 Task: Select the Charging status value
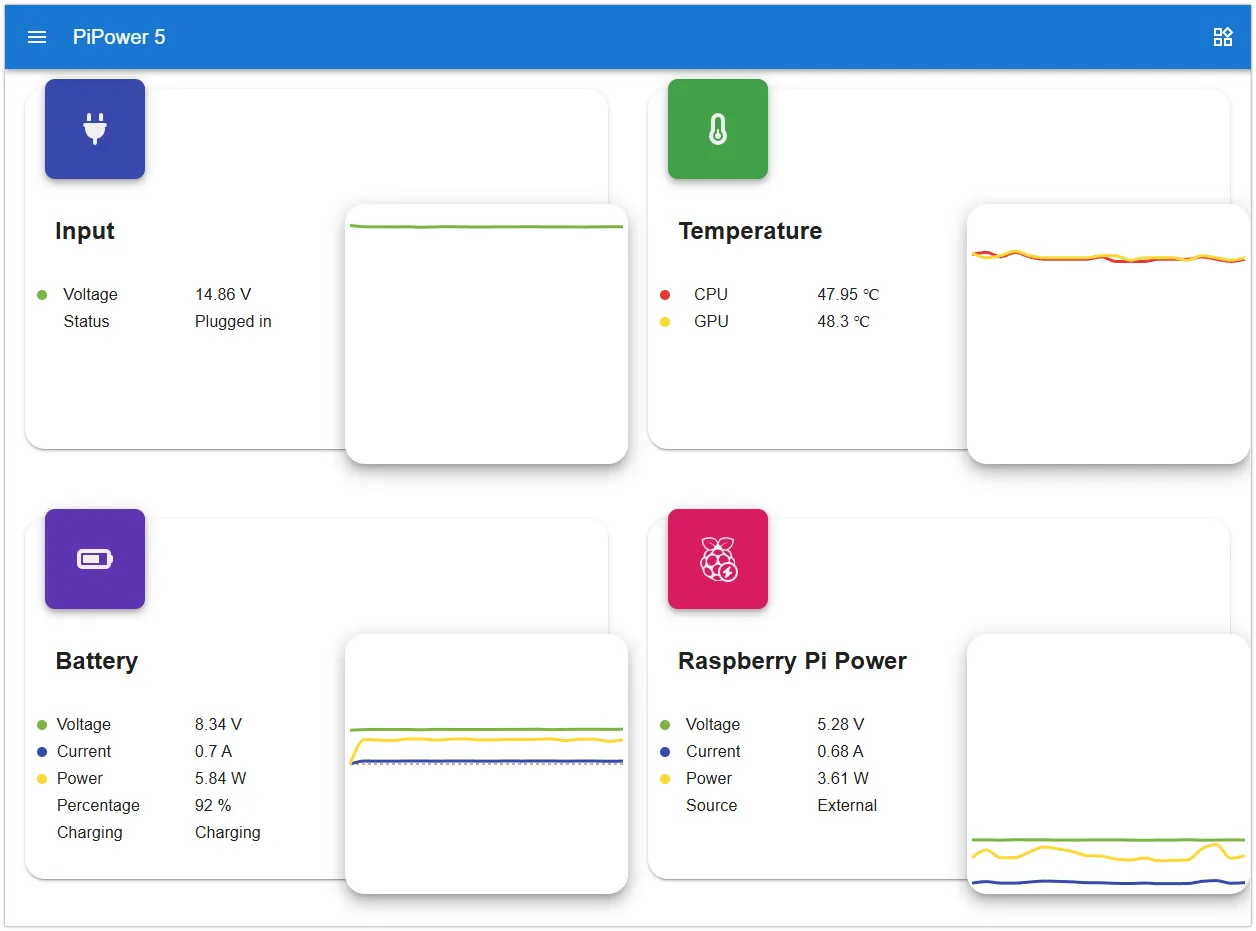coord(227,833)
